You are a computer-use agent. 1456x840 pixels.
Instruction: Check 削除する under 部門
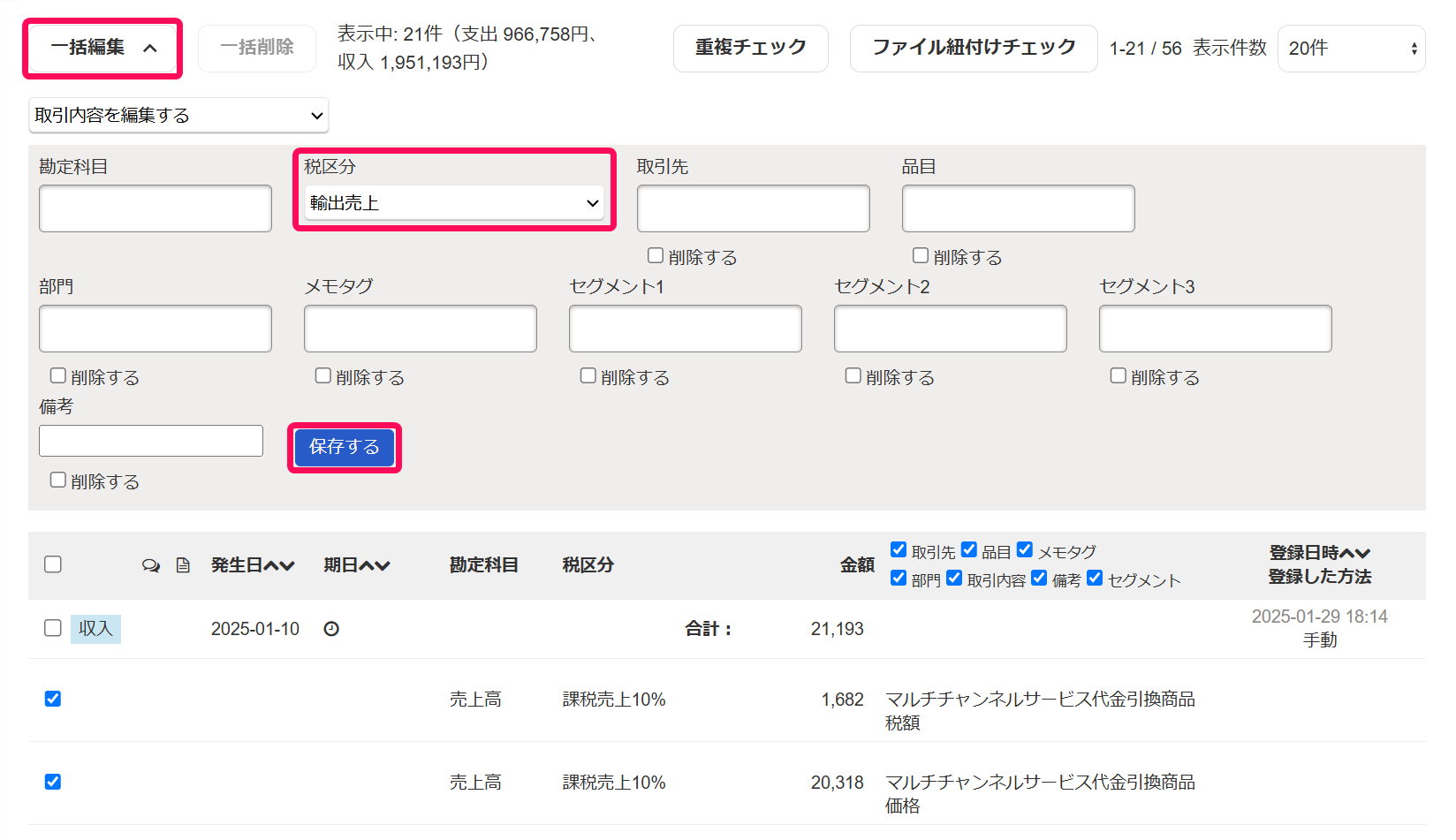pos(58,375)
